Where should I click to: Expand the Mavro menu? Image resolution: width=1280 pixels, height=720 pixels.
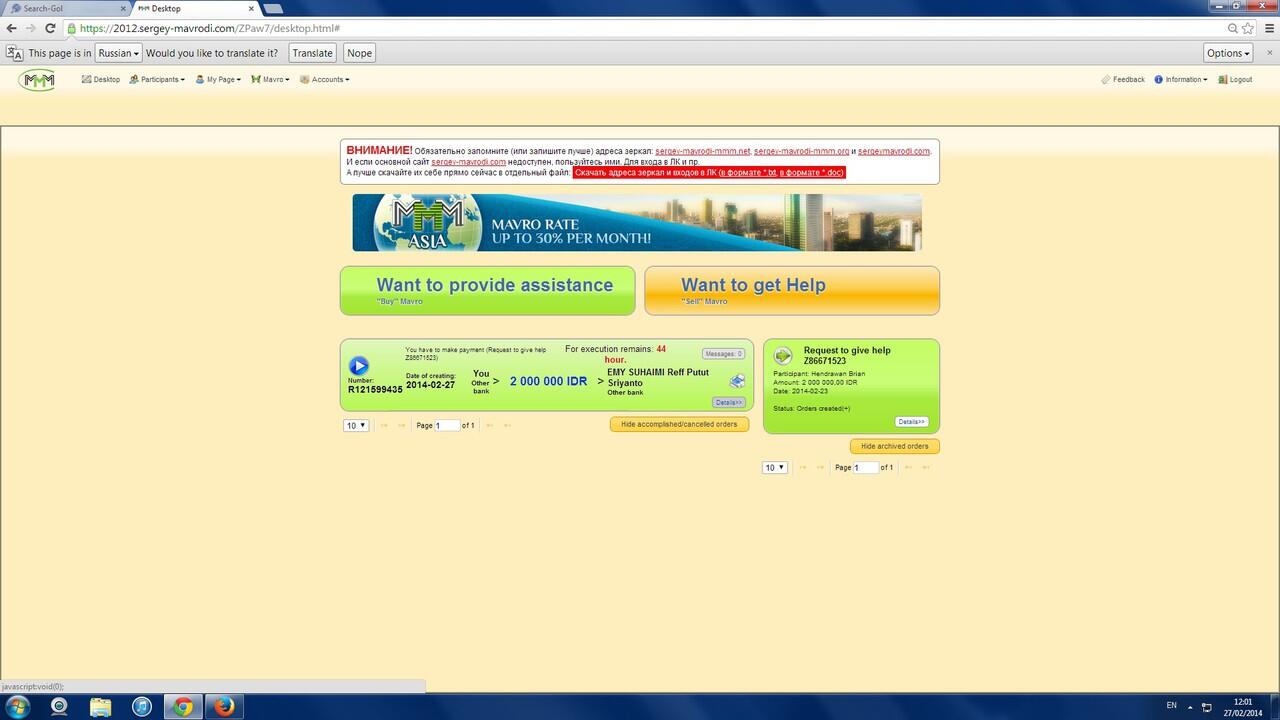point(270,79)
